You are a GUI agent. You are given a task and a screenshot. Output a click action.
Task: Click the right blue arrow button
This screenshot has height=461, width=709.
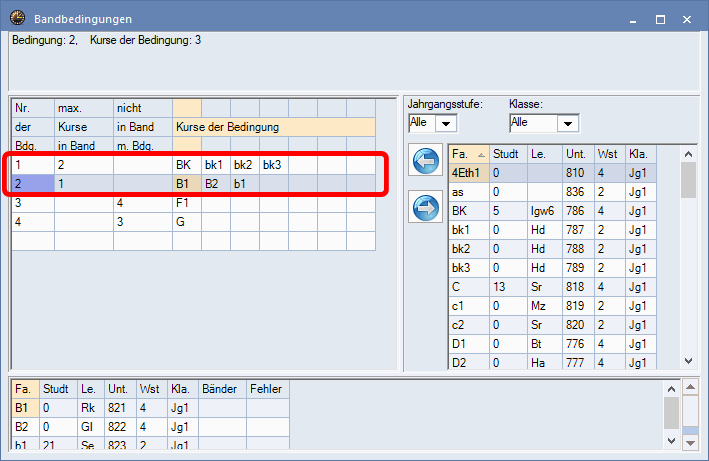[425, 209]
